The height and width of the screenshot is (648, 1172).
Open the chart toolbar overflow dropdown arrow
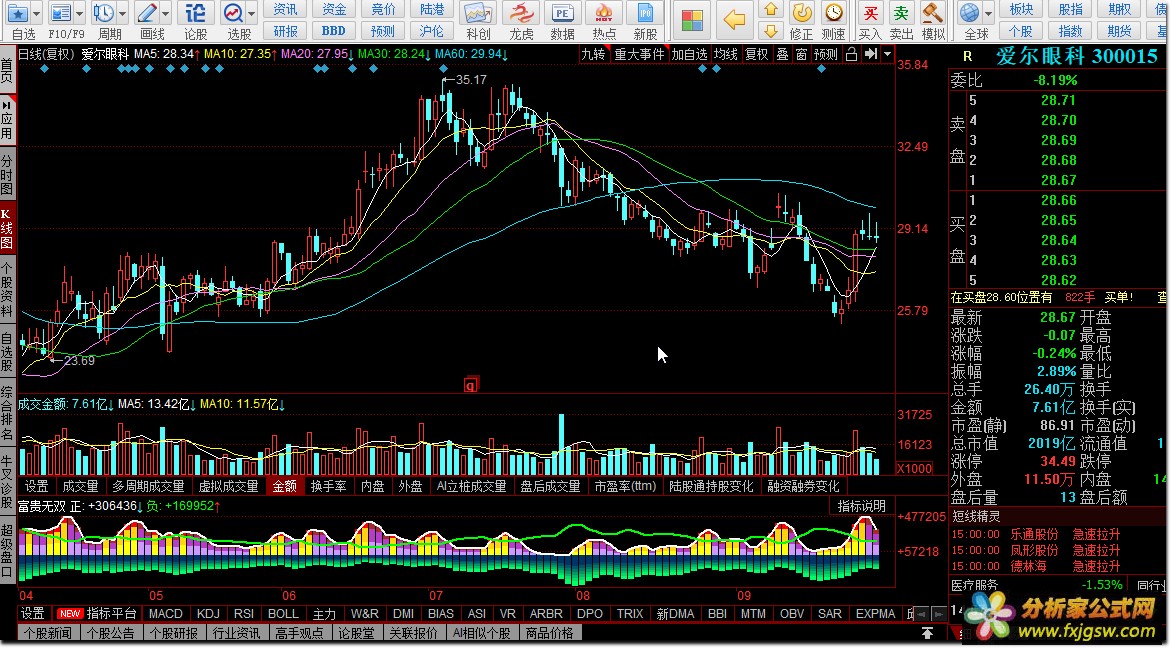(887, 54)
